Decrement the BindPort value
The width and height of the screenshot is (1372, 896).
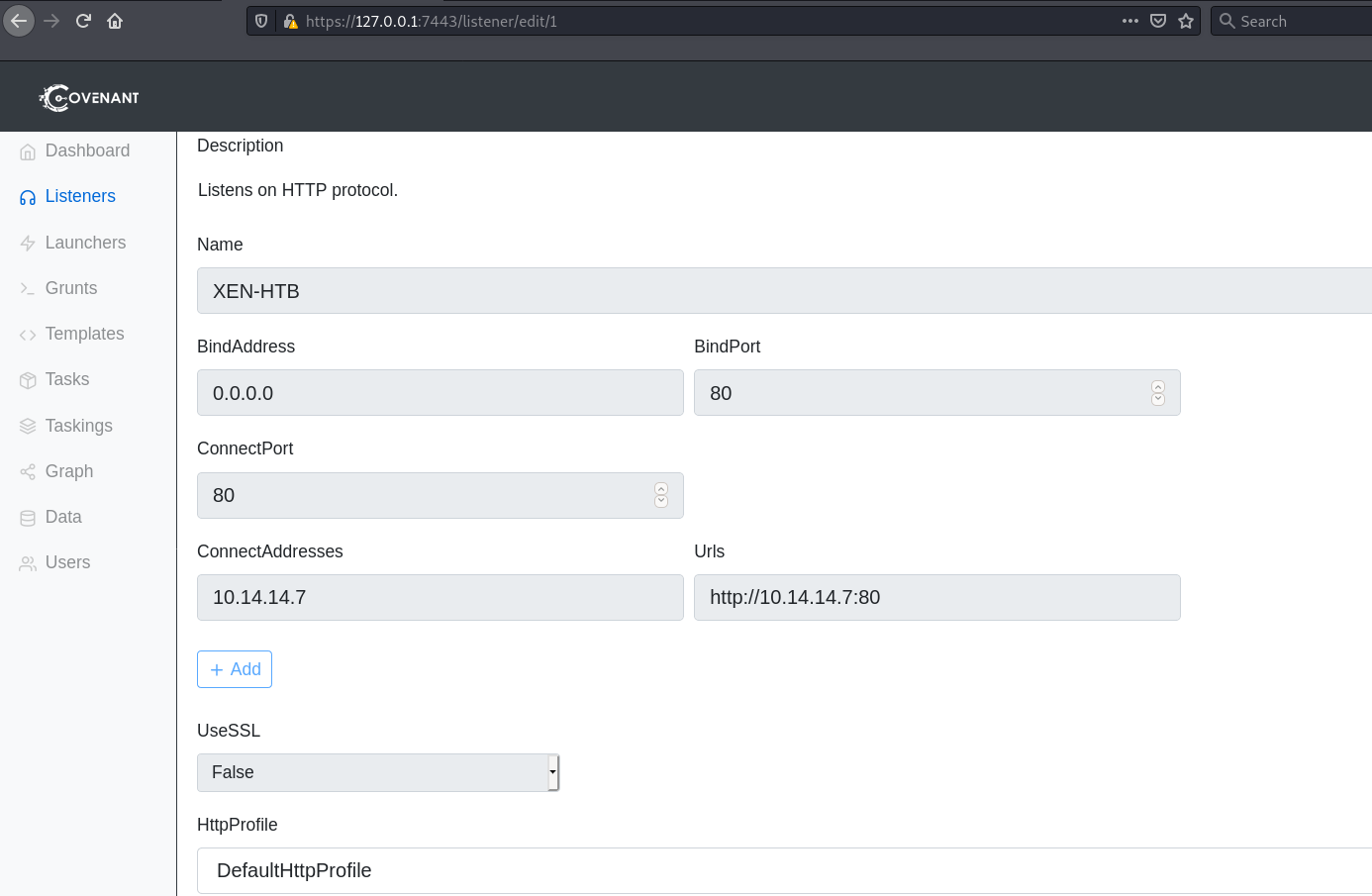click(x=1158, y=399)
